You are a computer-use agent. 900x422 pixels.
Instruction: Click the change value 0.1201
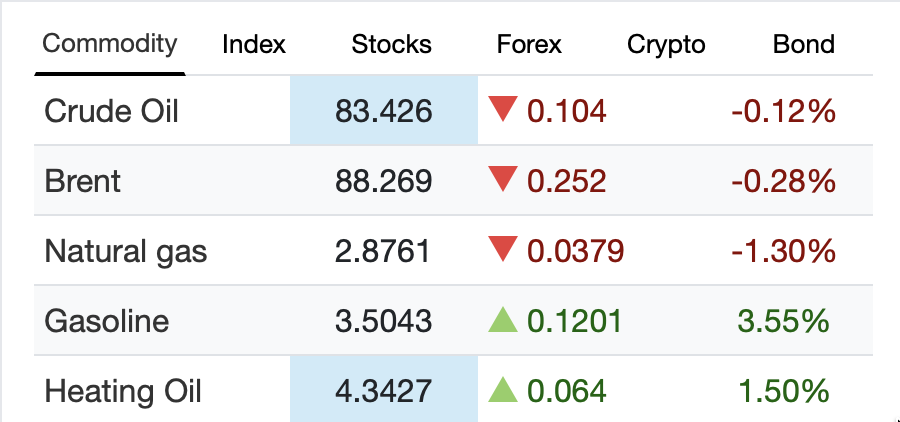(575, 321)
